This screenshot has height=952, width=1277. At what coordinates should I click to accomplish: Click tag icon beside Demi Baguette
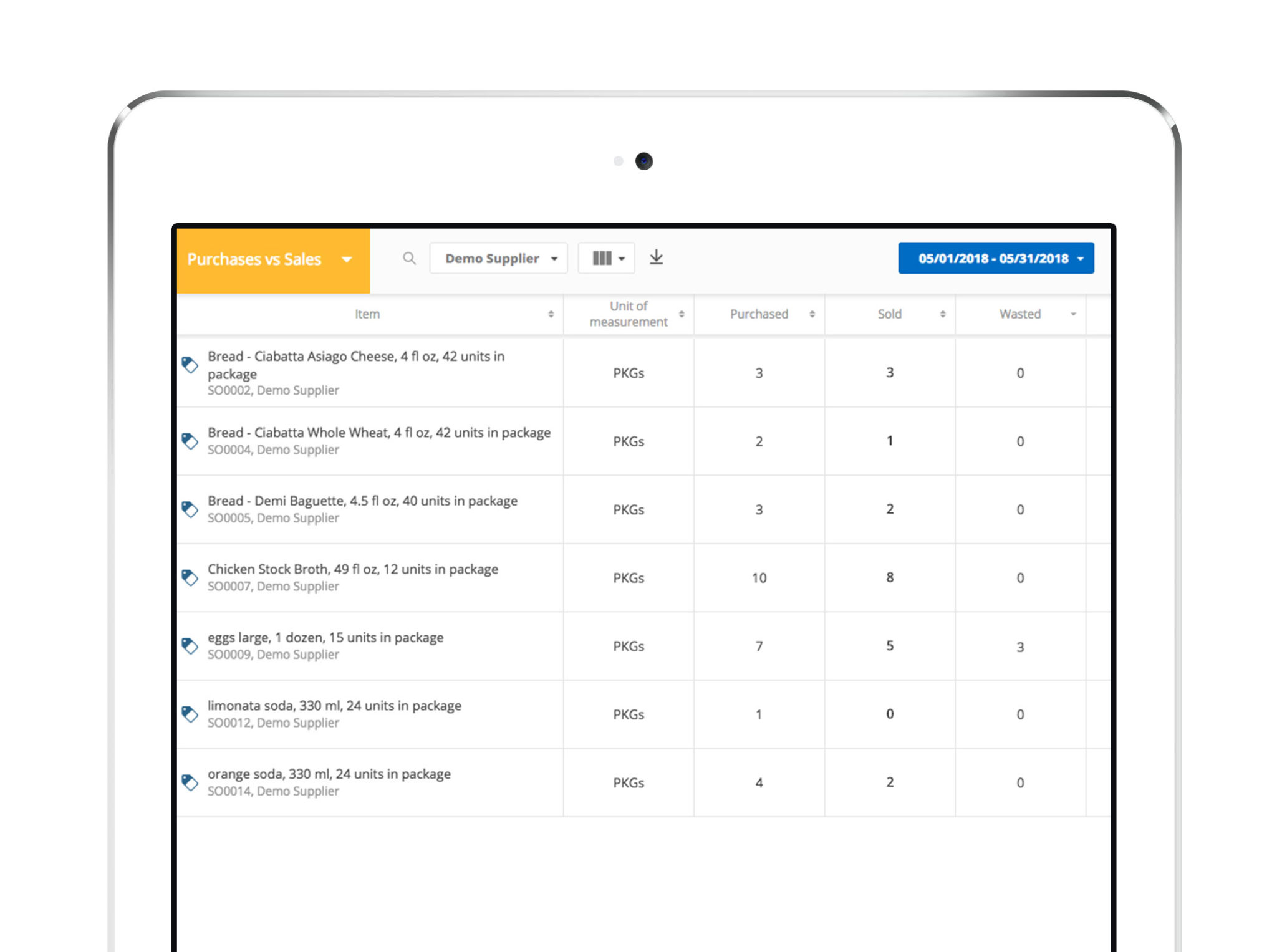[x=190, y=509]
